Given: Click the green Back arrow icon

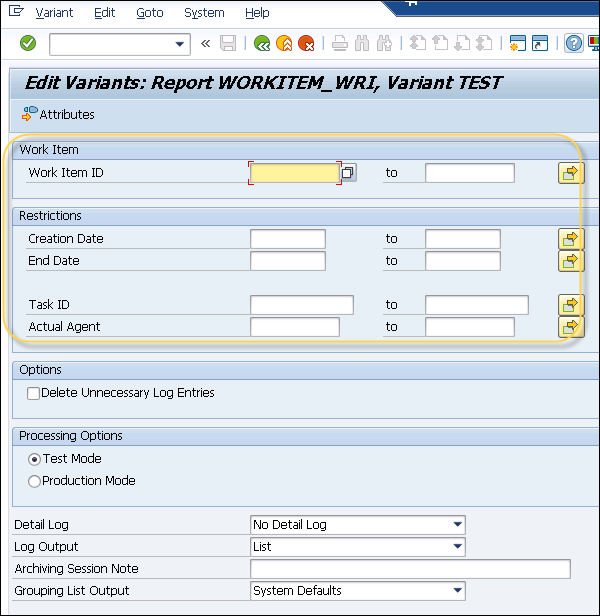Looking at the screenshot, I should click(x=262, y=43).
